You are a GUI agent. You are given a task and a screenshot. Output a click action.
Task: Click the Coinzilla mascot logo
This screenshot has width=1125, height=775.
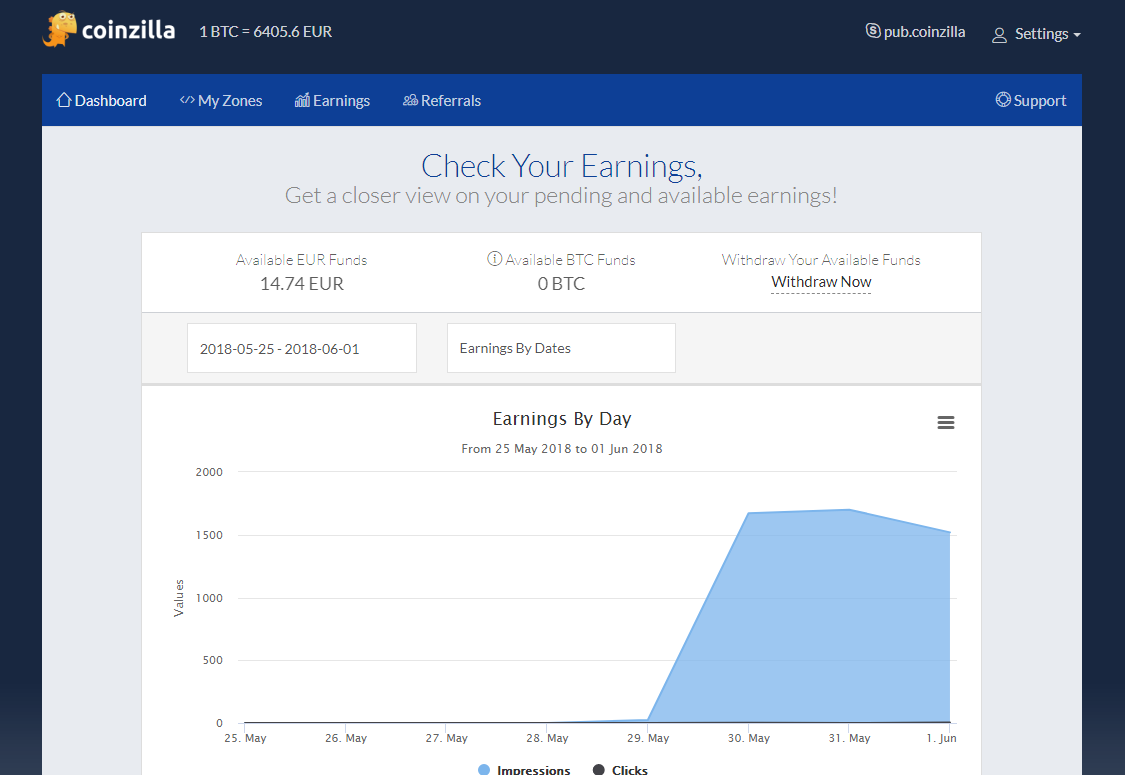pyautogui.click(x=60, y=30)
